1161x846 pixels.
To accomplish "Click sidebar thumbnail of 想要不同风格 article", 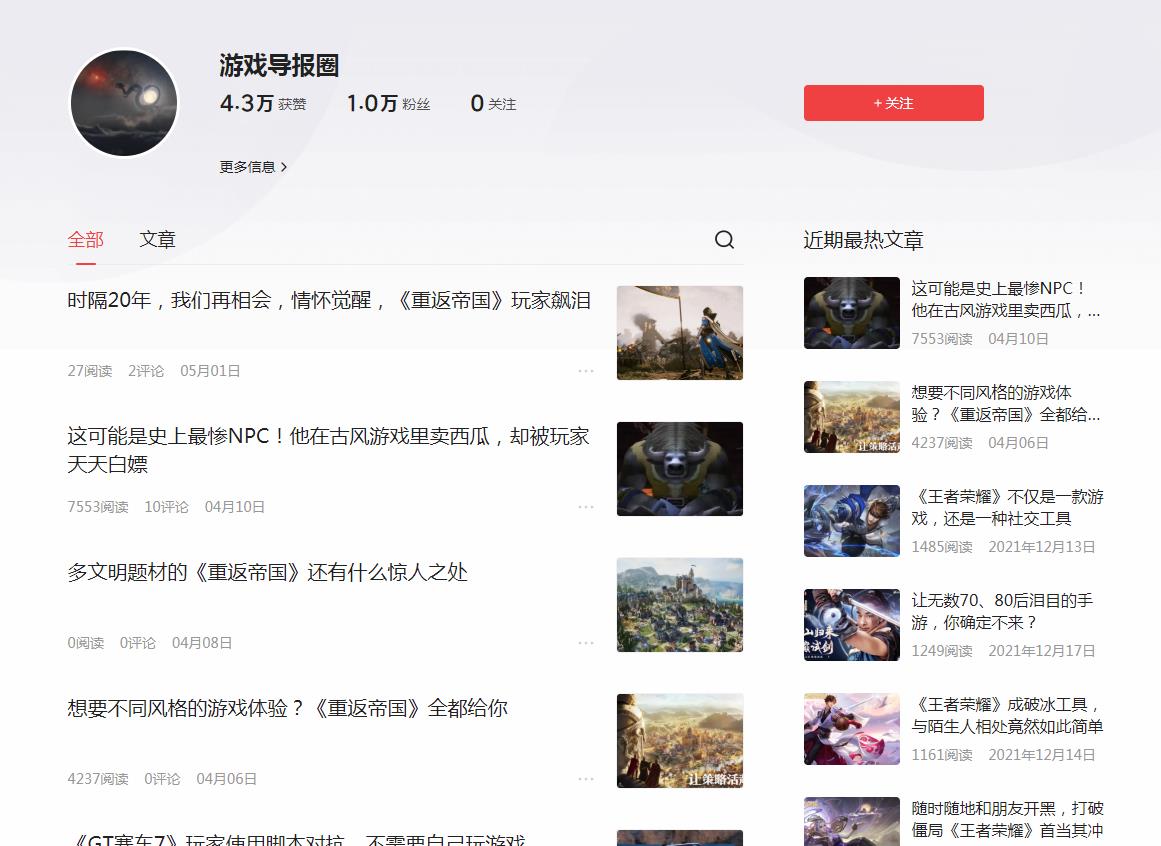I will [x=852, y=417].
